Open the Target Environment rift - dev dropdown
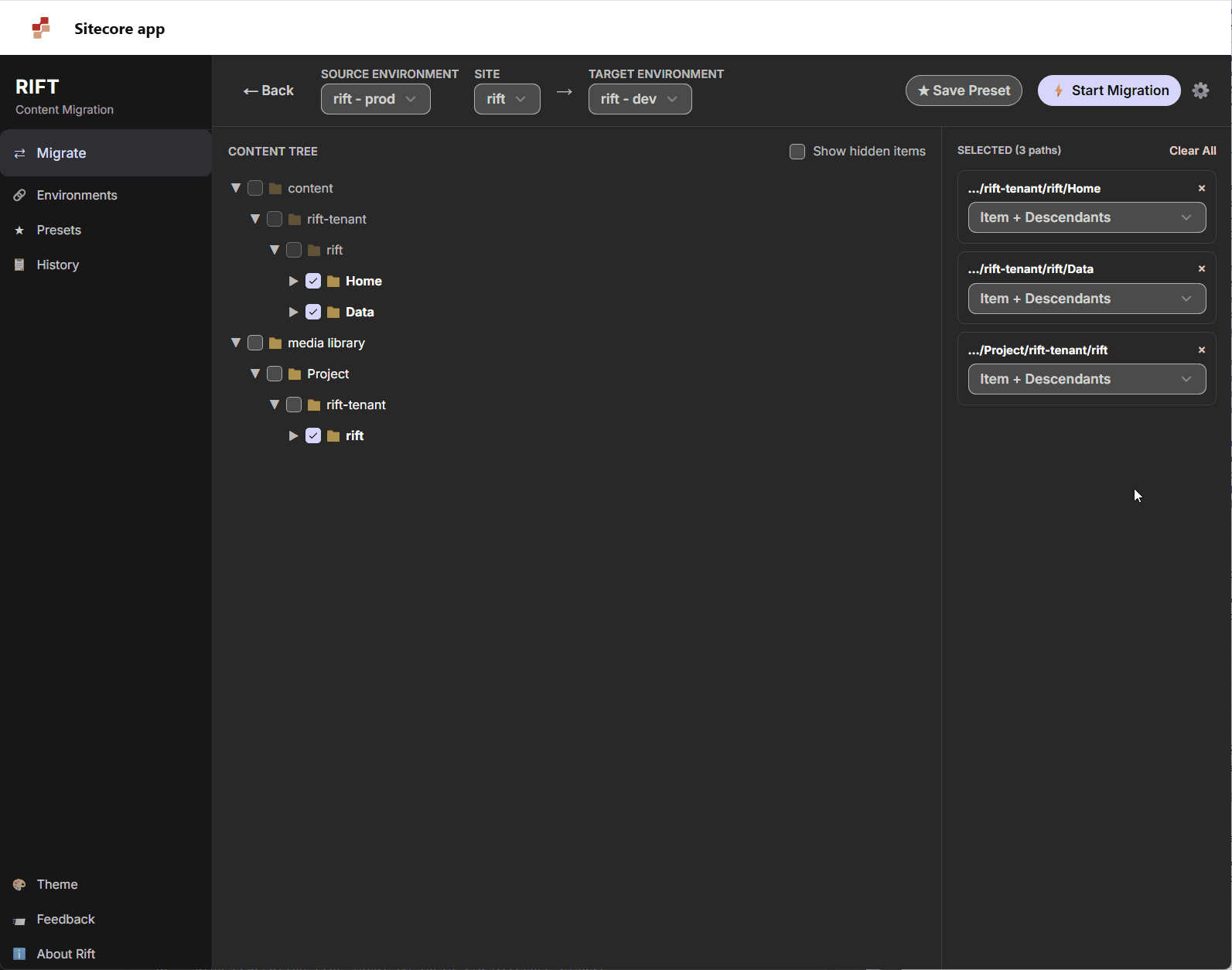This screenshot has width=1232, height=970. pos(640,99)
